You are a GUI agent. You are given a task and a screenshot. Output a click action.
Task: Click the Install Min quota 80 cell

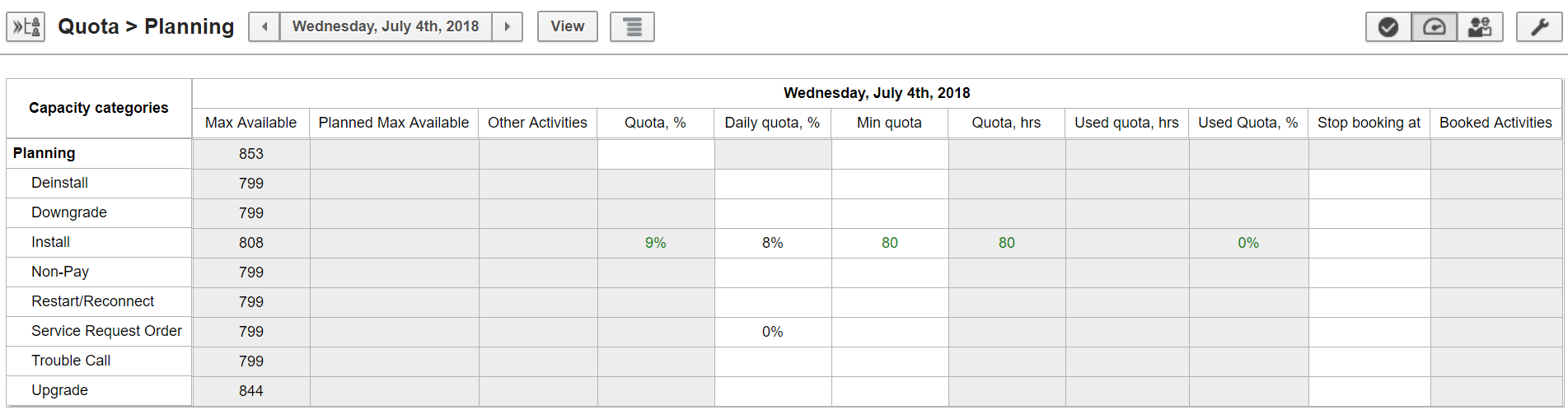click(x=890, y=243)
